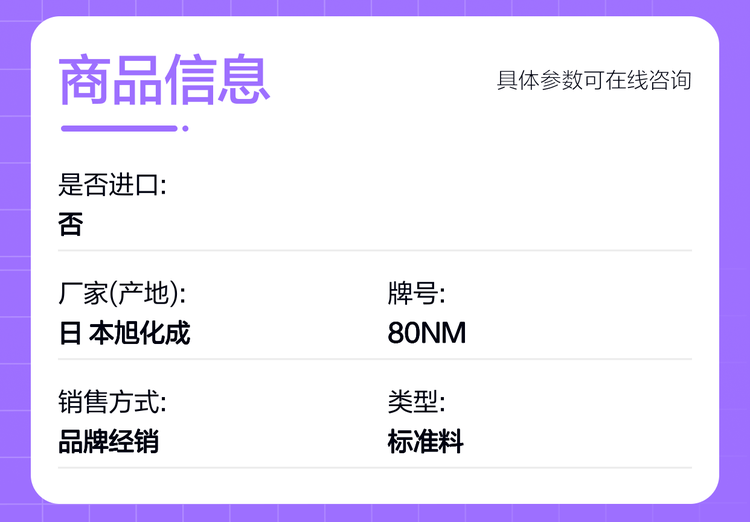
Task: Click the manufacturer value 日 本旭化成
Action: 125,333
